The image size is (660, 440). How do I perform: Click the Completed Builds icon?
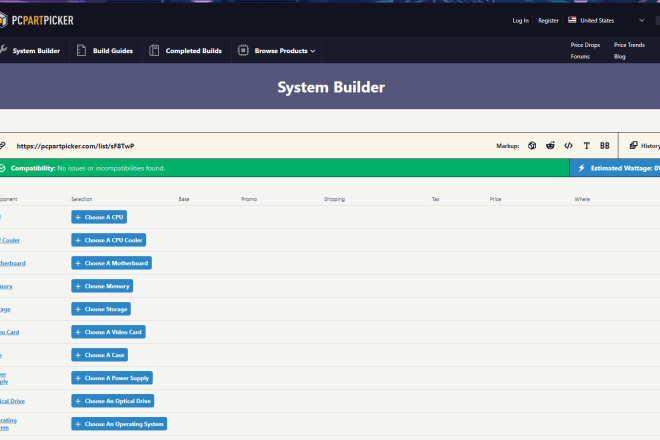(154, 51)
